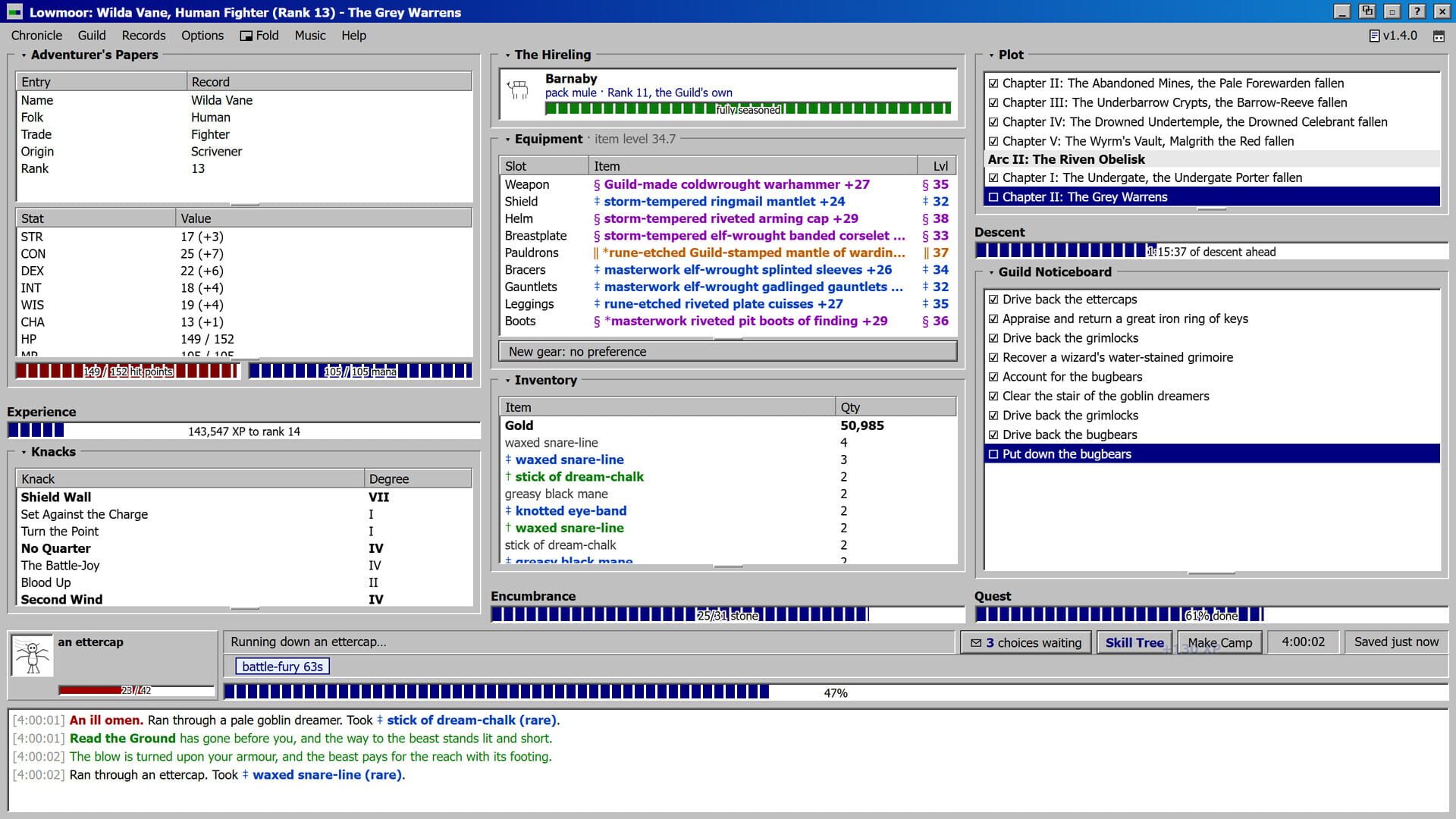The height and width of the screenshot is (819, 1456).
Task: Select the Shield Wall knack row
Action: coord(243,497)
